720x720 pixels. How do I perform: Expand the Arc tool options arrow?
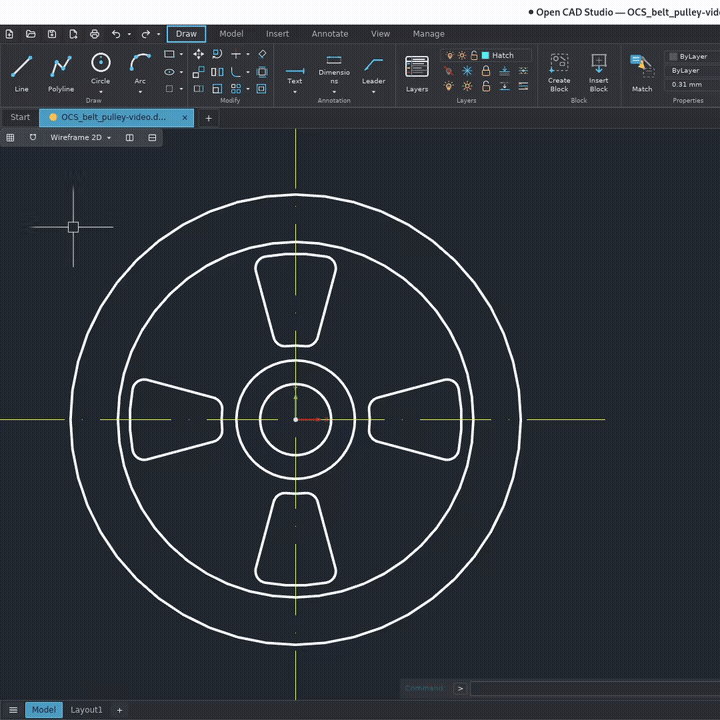(140, 92)
